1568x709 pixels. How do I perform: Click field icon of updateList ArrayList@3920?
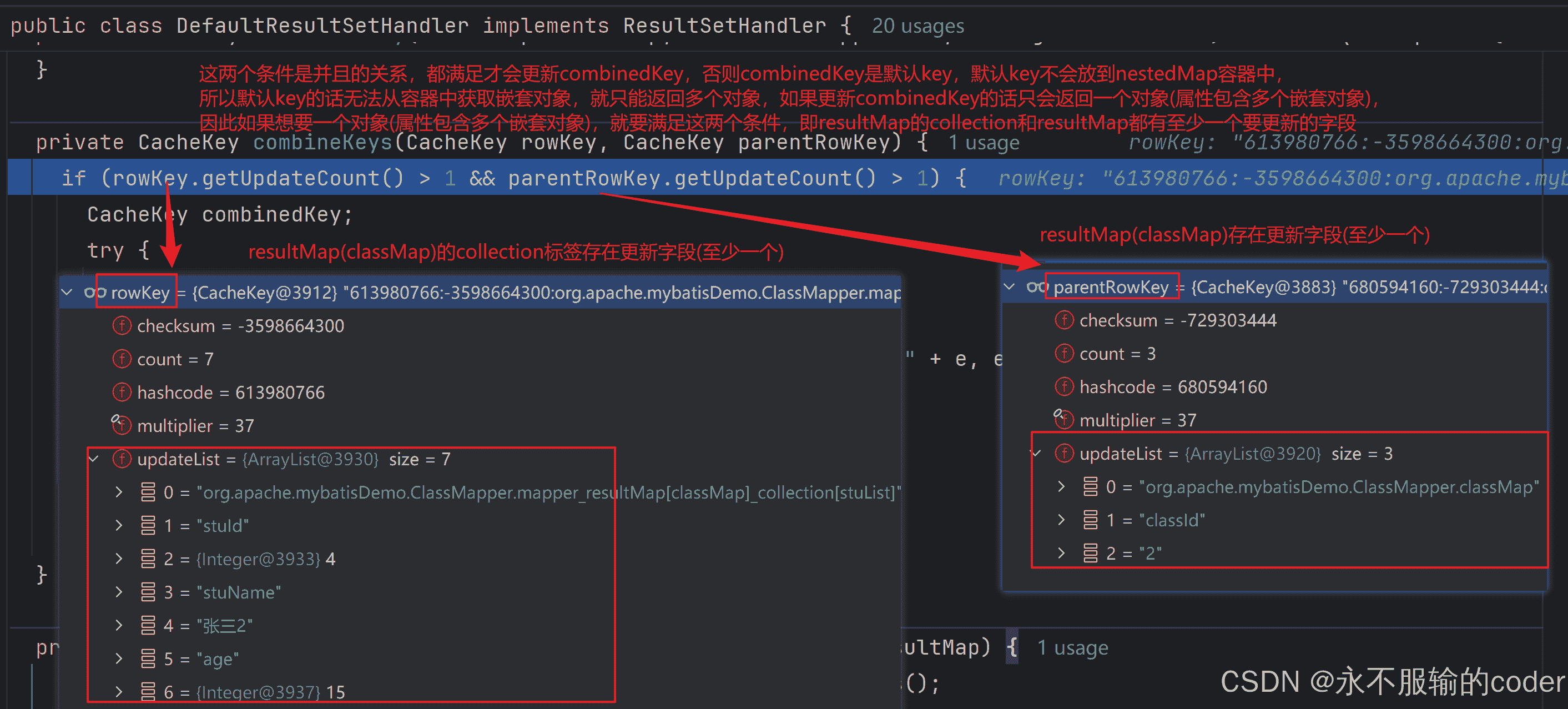[1064, 453]
